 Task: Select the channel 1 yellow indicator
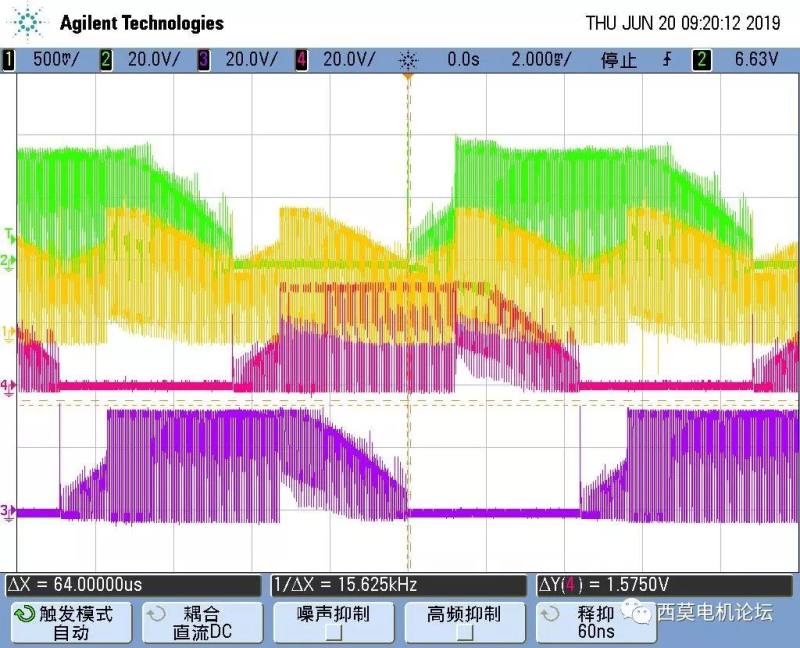click(x=10, y=60)
